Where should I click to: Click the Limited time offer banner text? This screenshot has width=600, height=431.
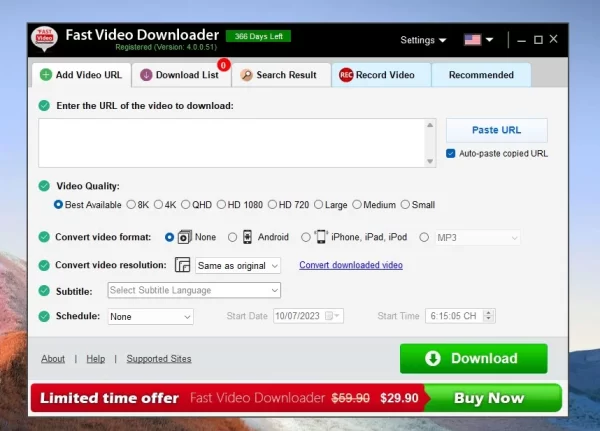pos(109,398)
